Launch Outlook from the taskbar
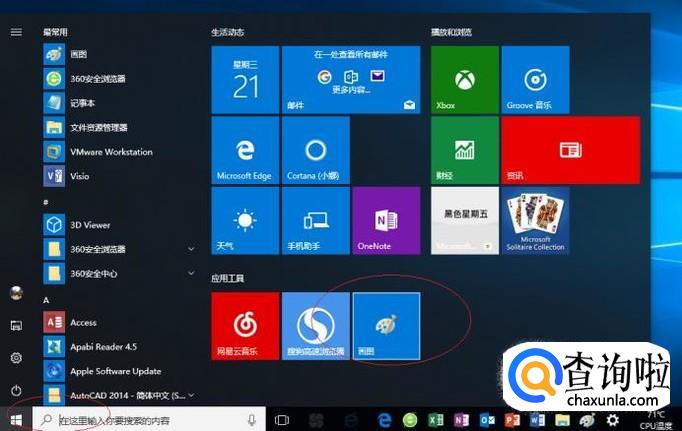The image size is (682, 431). pyautogui.click(x=487, y=420)
